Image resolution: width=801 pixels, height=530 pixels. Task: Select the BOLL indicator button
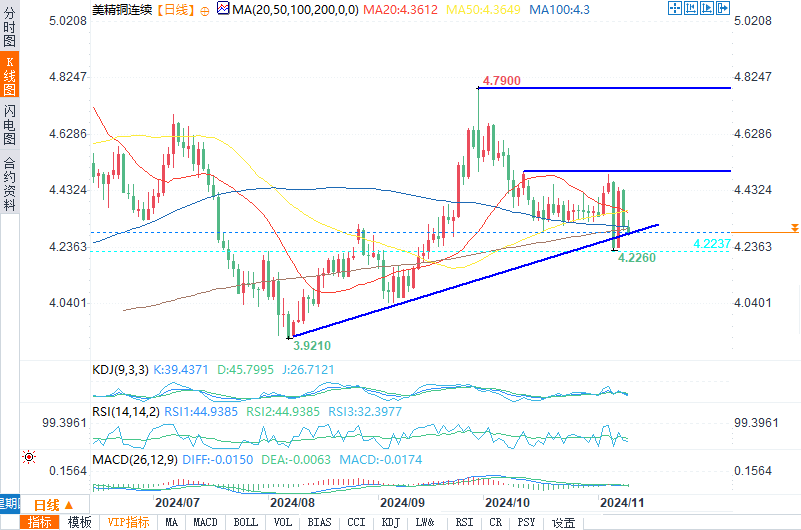[x=246, y=522]
